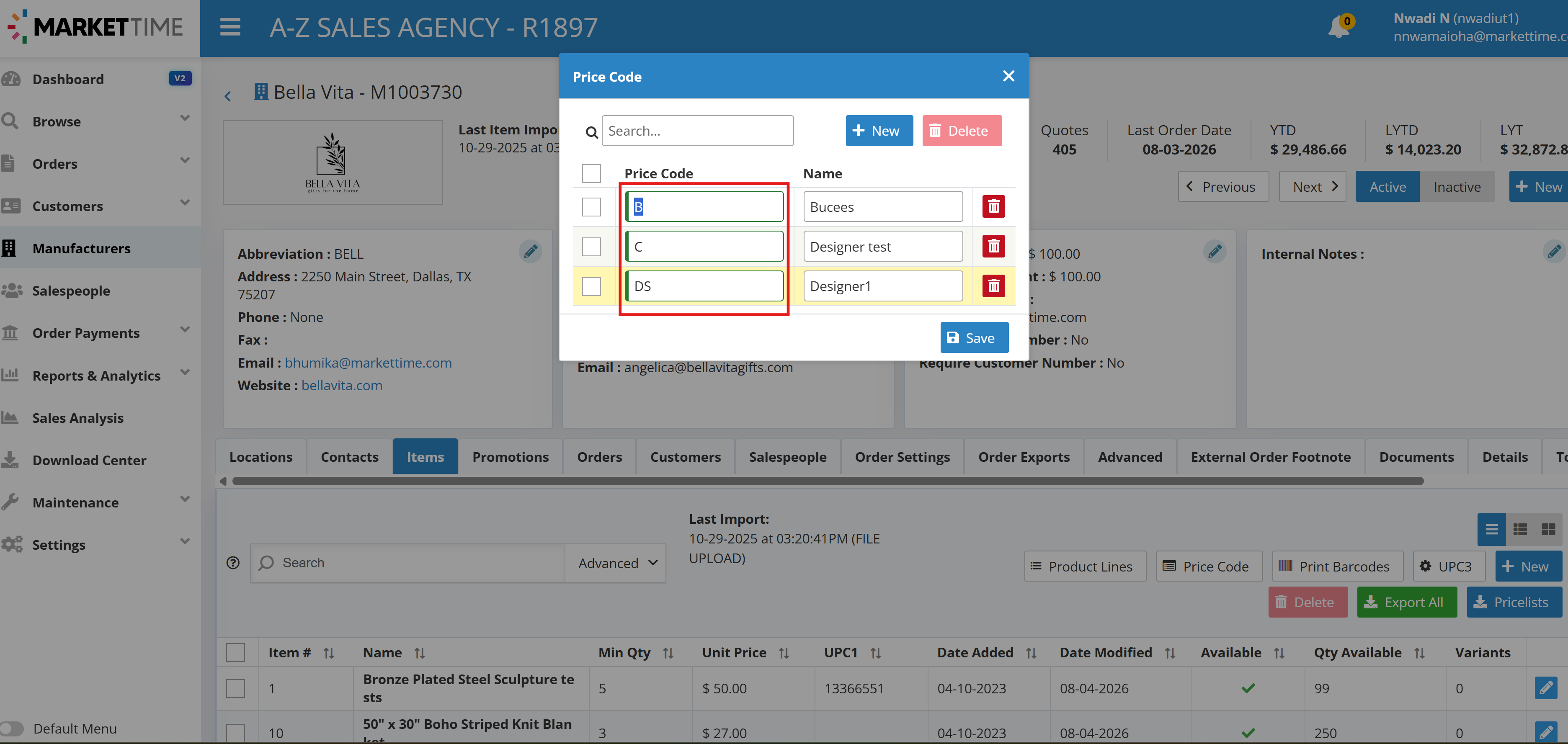This screenshot has height=744, width=1568.
Task: Open the hamburger menu icon
Action: tap(230, 27)
